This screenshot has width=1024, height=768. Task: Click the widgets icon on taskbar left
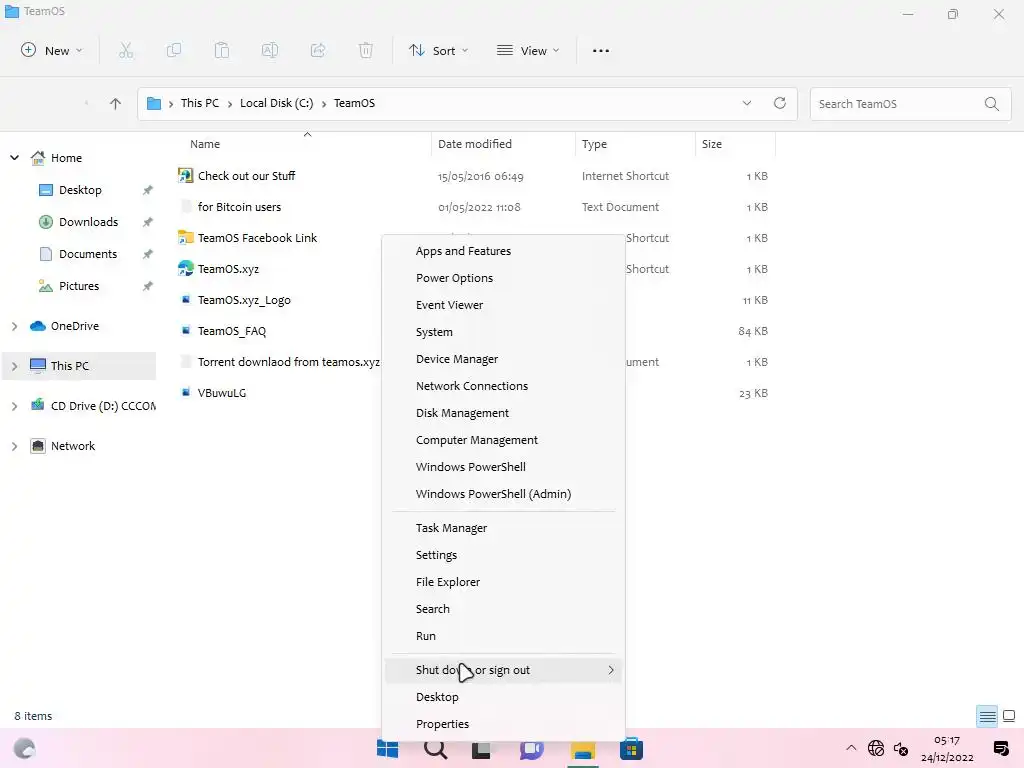coord(24,748)
